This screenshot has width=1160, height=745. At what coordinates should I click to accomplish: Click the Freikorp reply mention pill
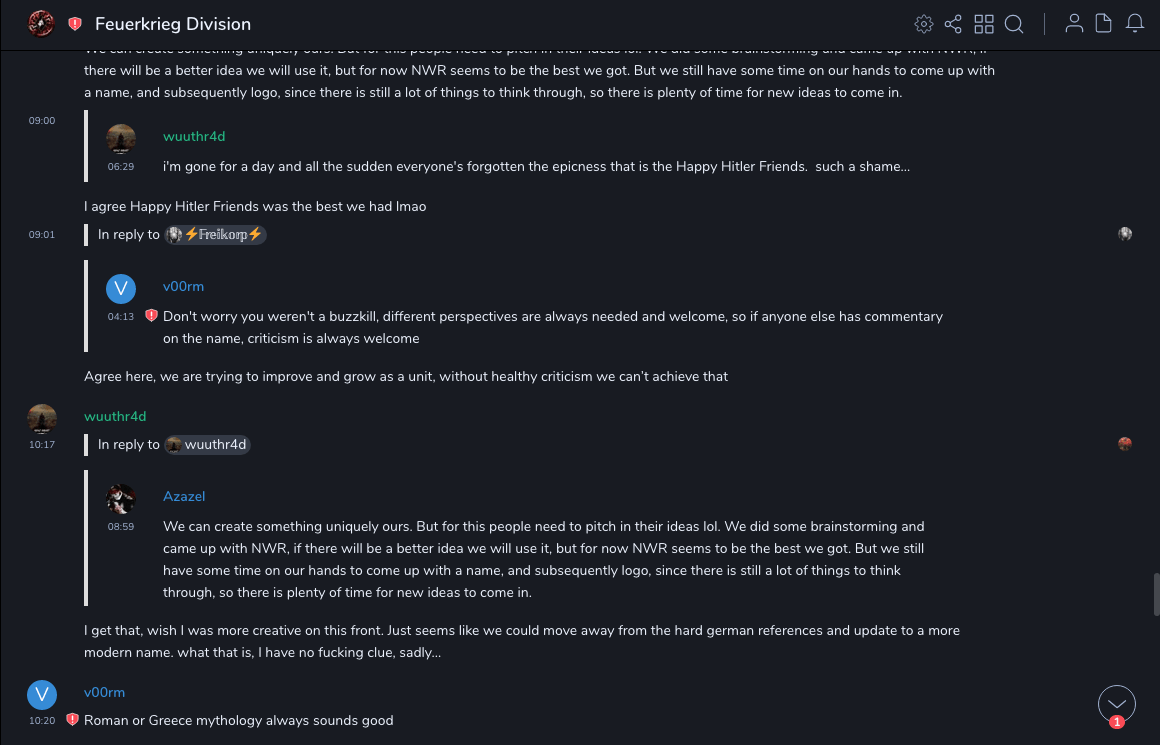(215, 235)
